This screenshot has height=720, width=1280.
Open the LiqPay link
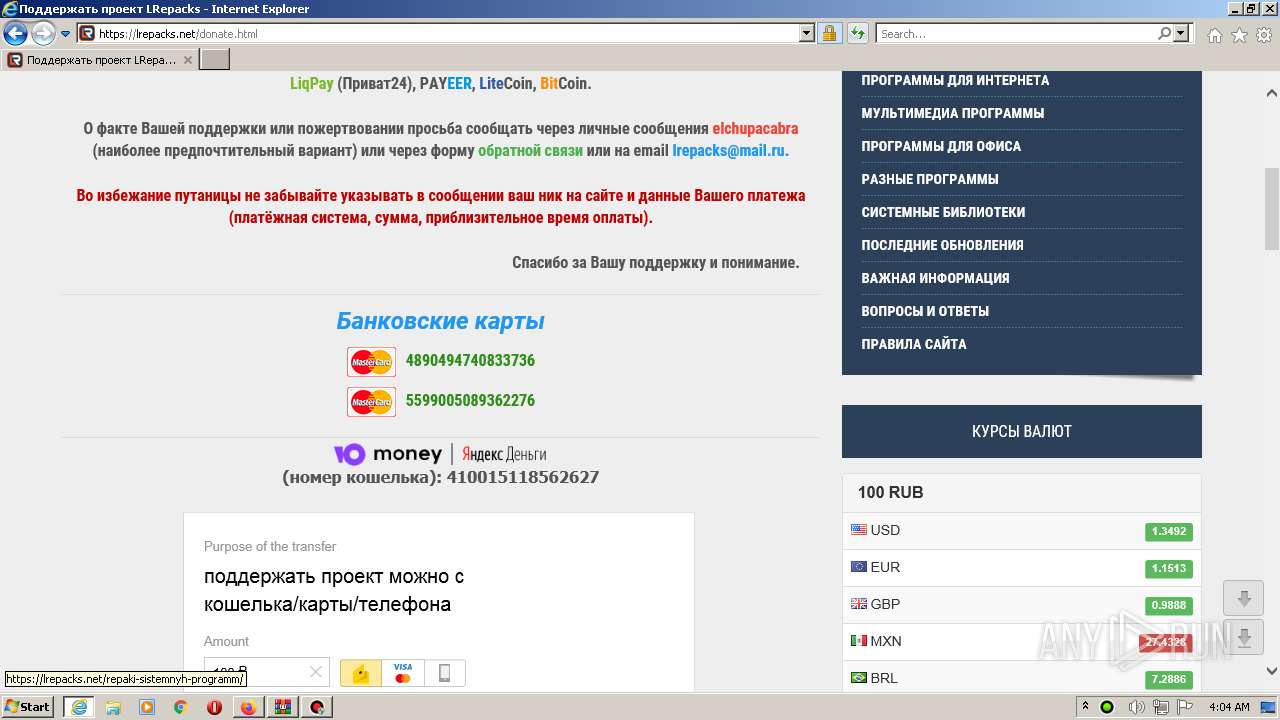(x=312, y=84)
